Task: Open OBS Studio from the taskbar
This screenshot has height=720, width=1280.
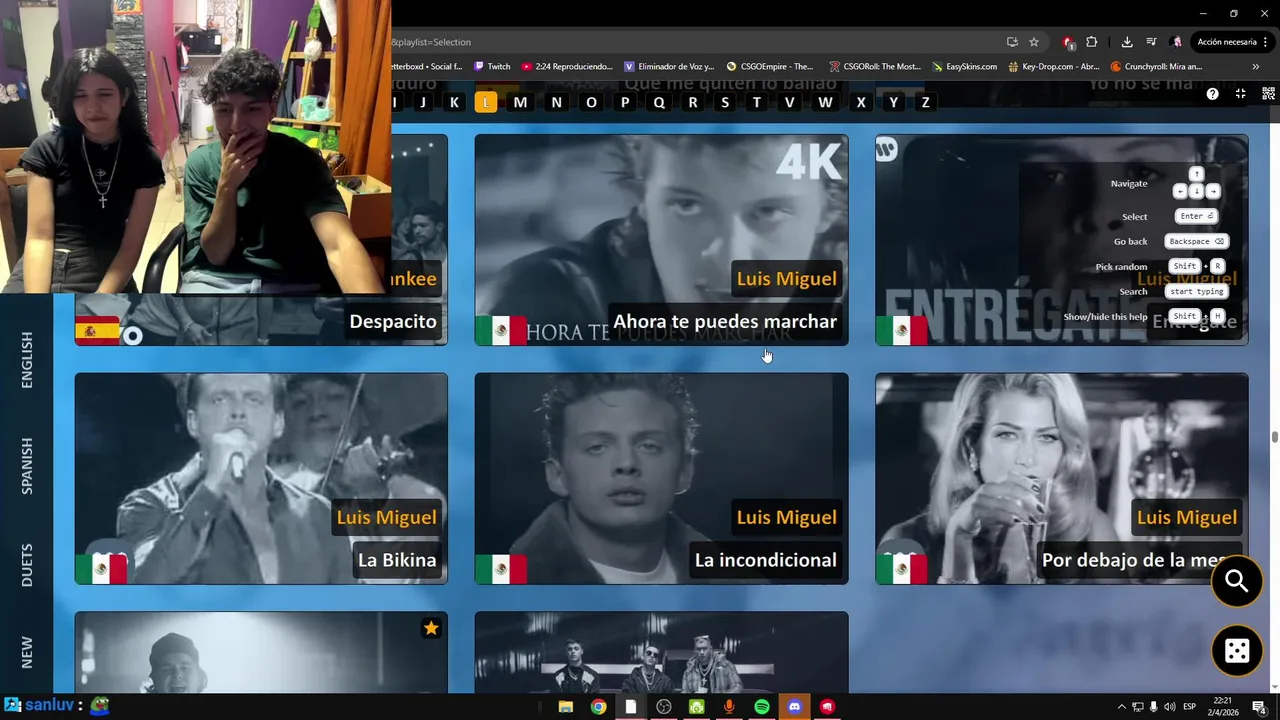Action: (664, 707)
